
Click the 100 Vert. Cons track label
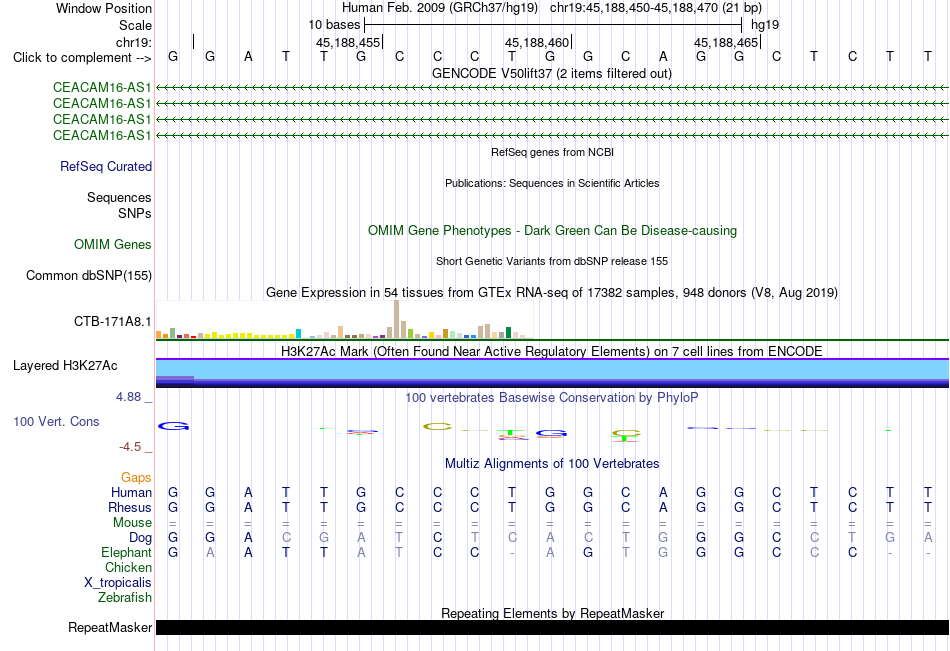56,421
